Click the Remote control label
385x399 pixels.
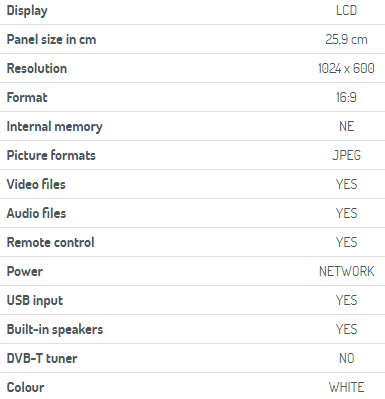50,242
